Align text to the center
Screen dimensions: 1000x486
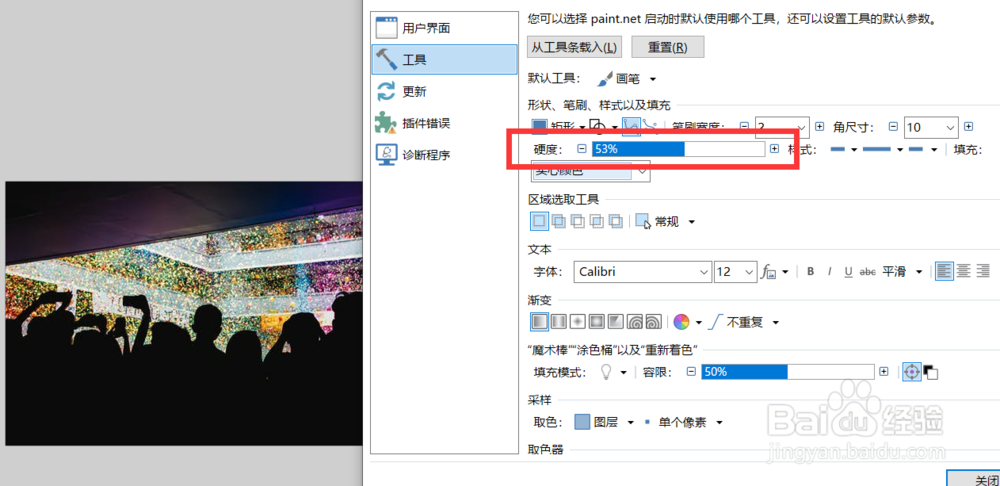(964, 271)
